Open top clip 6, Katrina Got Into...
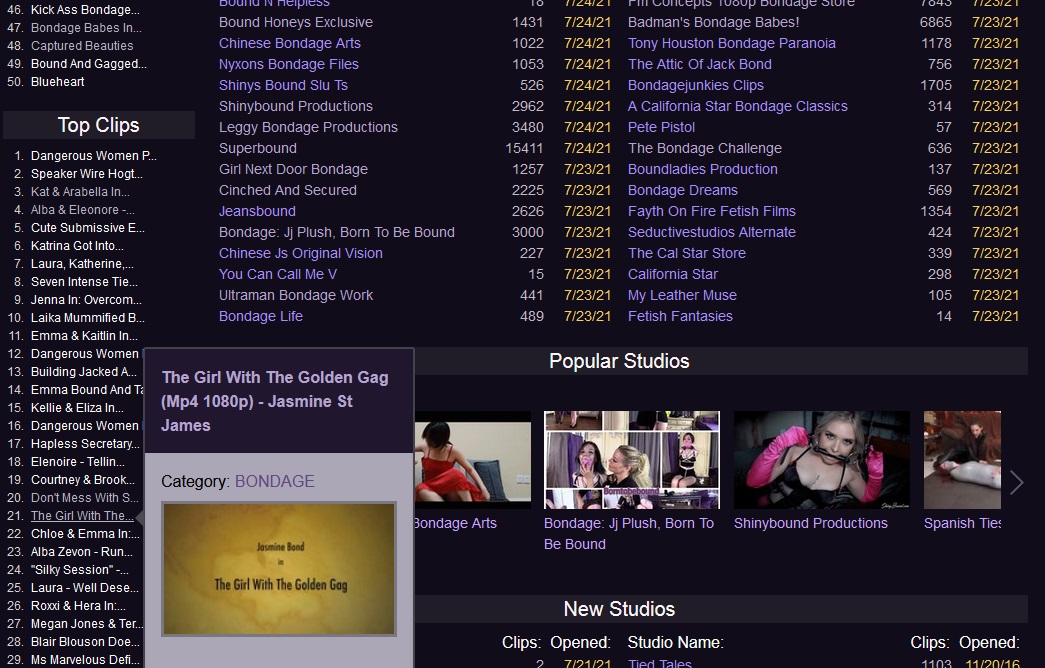This screenshot has height=668, width=1045. tap(77, 246)
